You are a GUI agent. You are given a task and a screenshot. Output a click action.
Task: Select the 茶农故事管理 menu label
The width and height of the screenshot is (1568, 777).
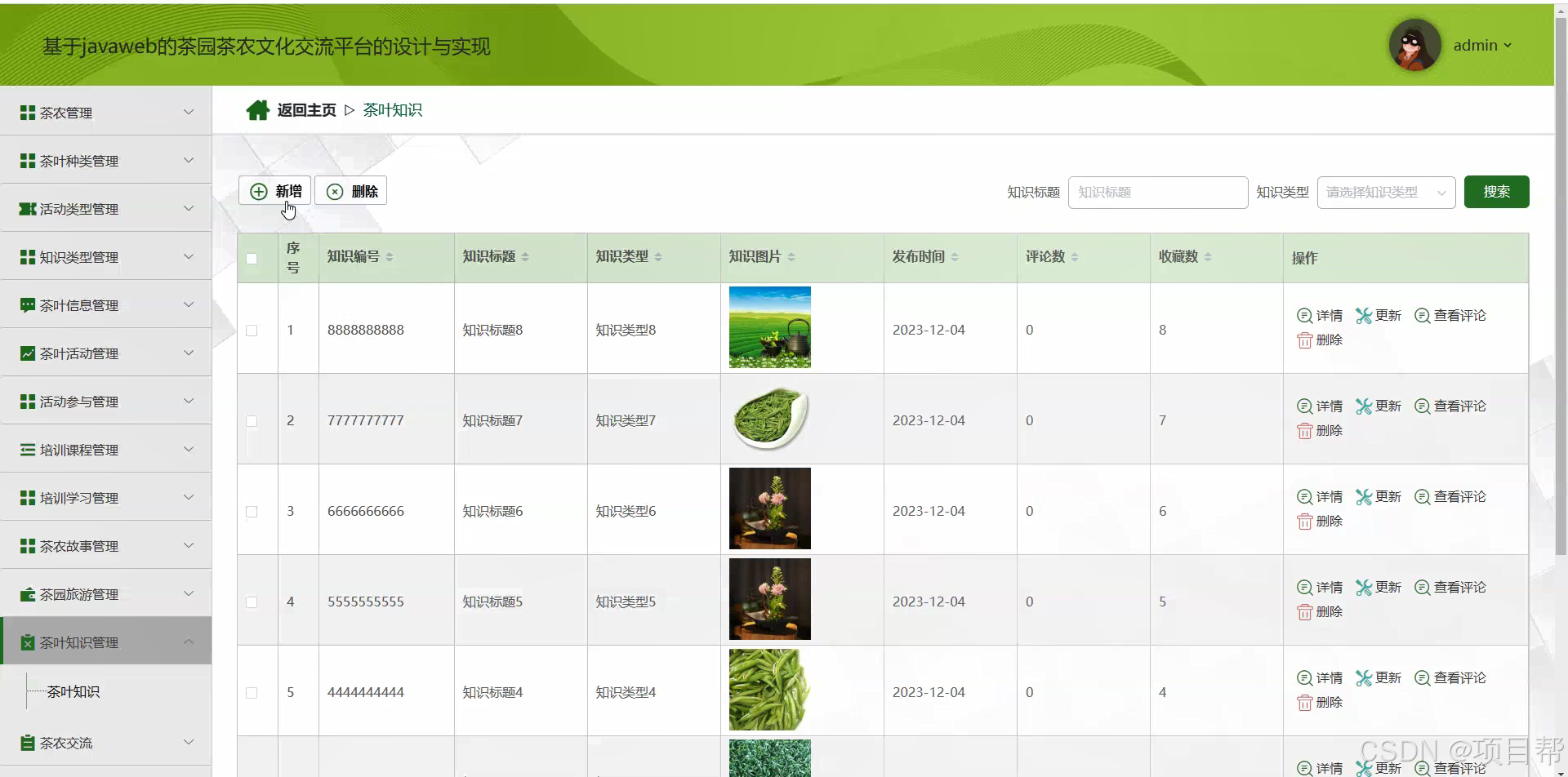coord(79,546)
